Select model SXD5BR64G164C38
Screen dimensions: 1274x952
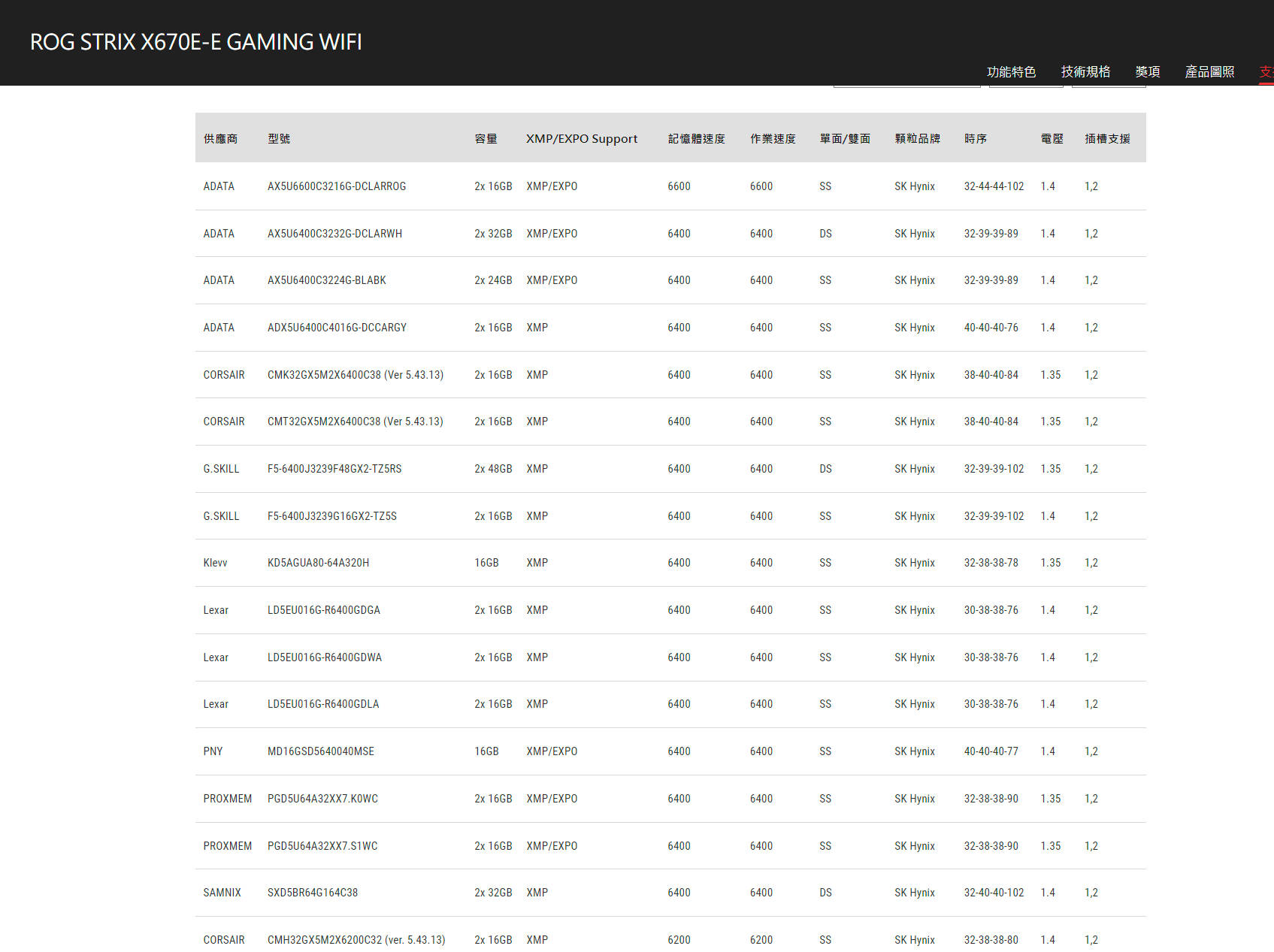313,893
